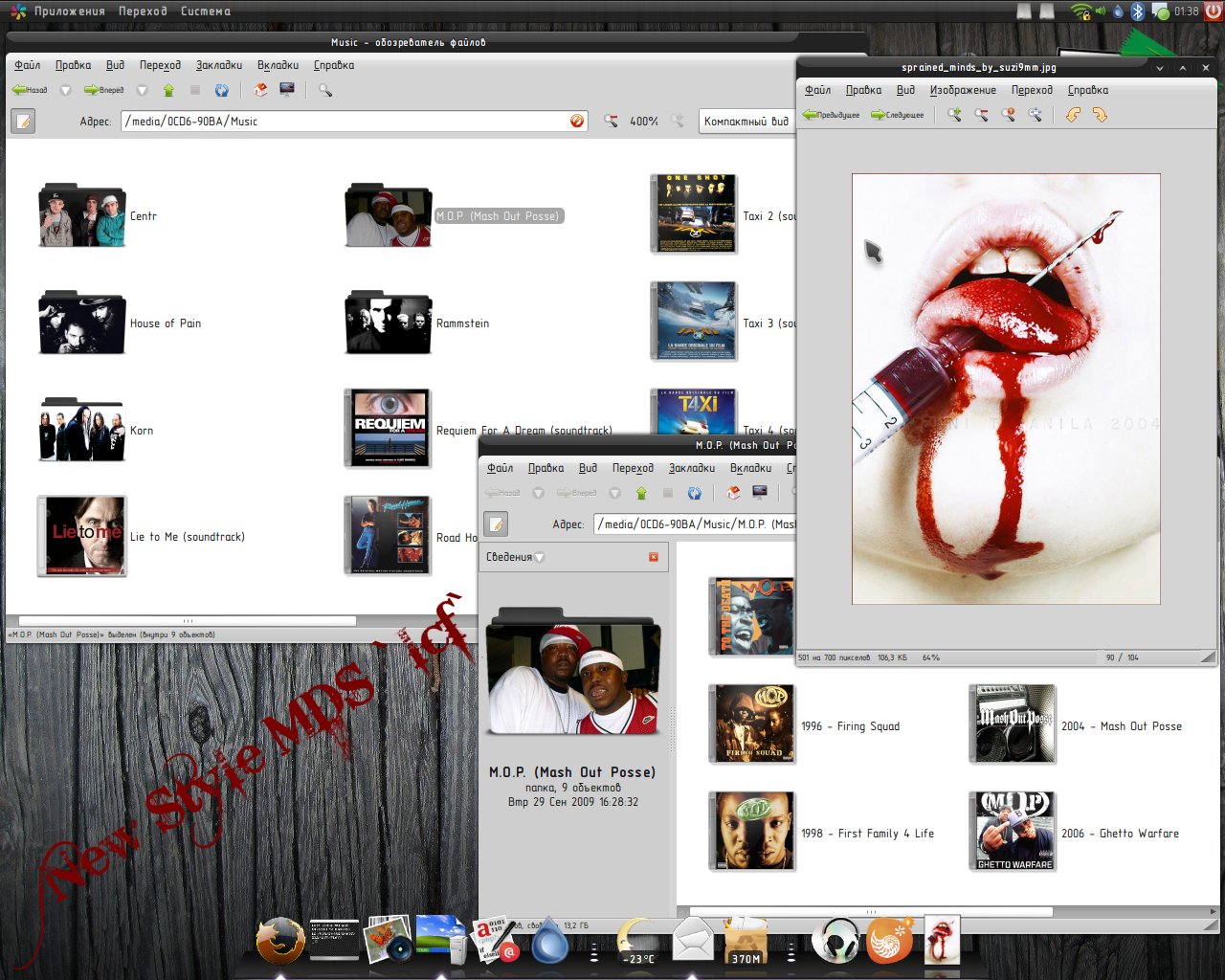Select the Taxi 2 soundtrack folder
This screenshot has width=1225, height=980.
(694, 214)
